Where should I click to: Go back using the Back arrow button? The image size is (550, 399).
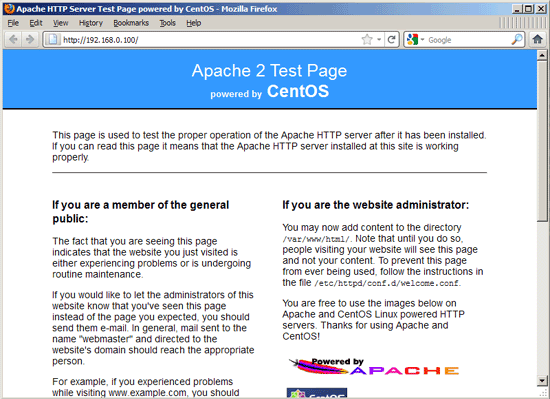click(13, 39)
